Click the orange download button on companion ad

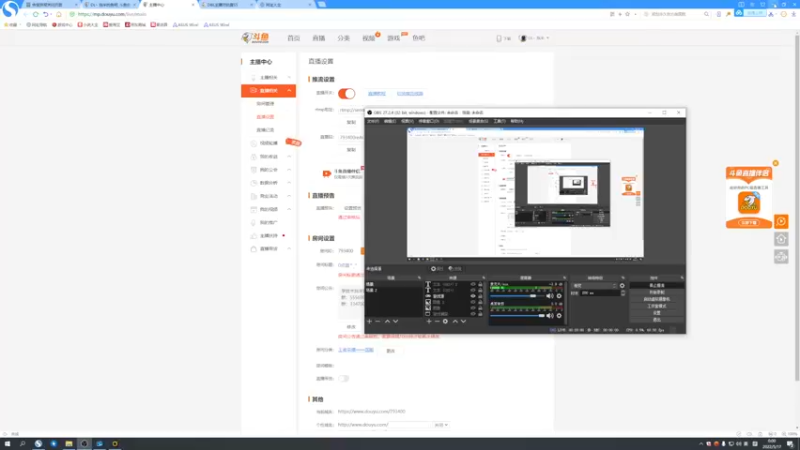[x=749, y=223]
